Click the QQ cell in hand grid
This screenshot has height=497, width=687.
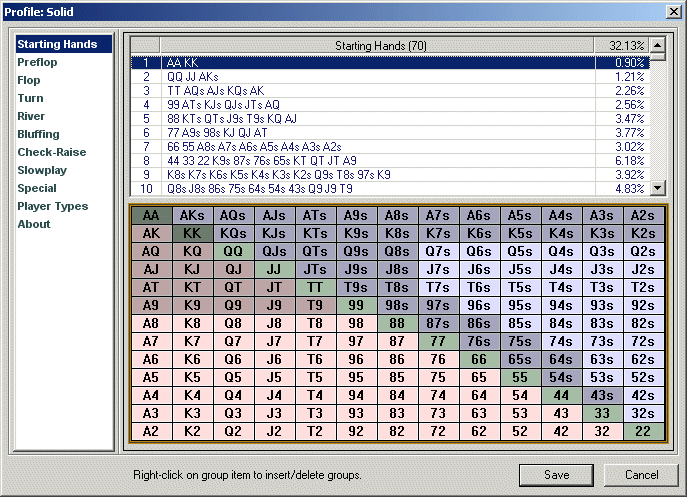pos(233,252)
